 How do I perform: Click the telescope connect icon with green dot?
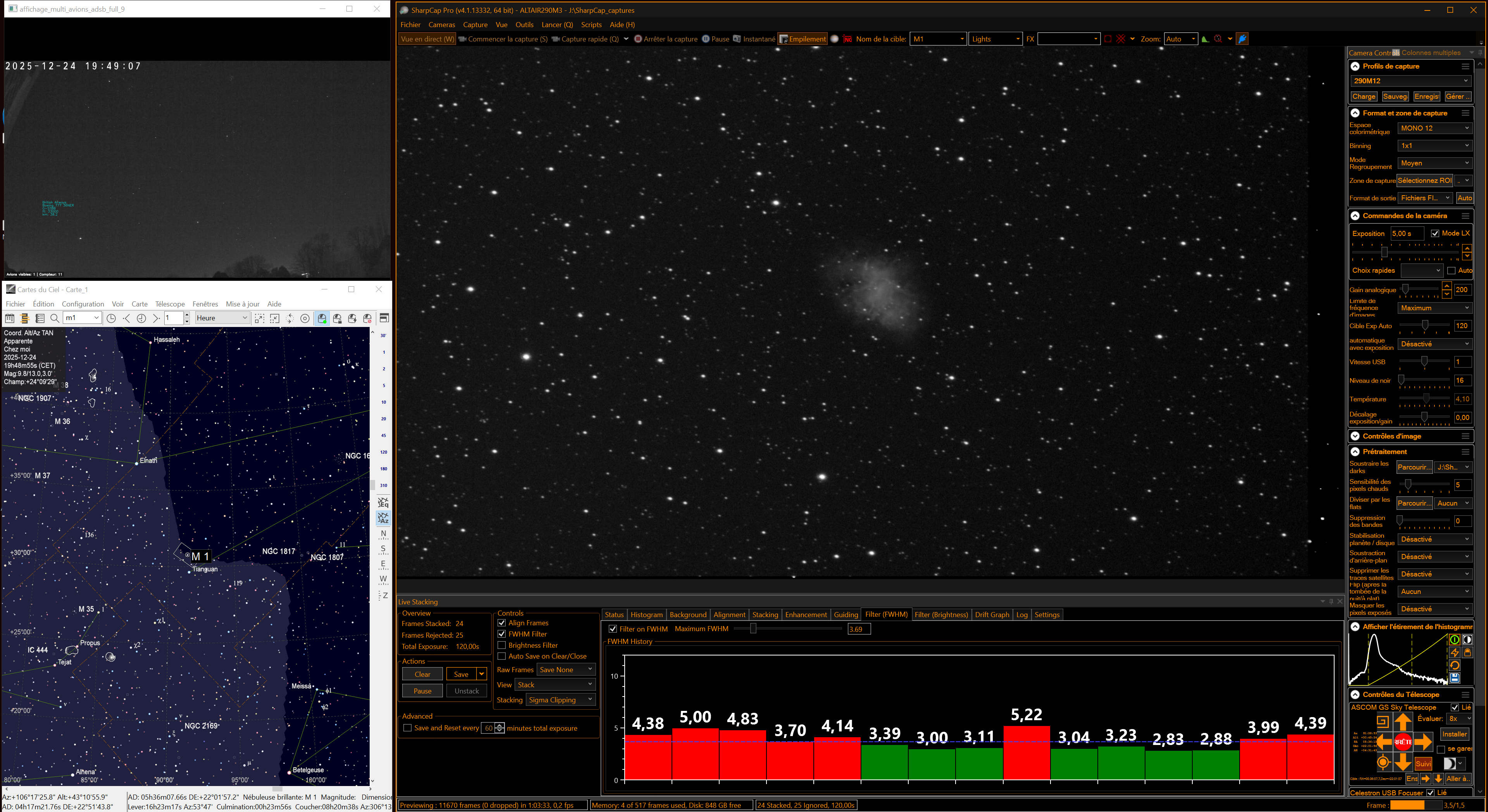click(322, 318)
